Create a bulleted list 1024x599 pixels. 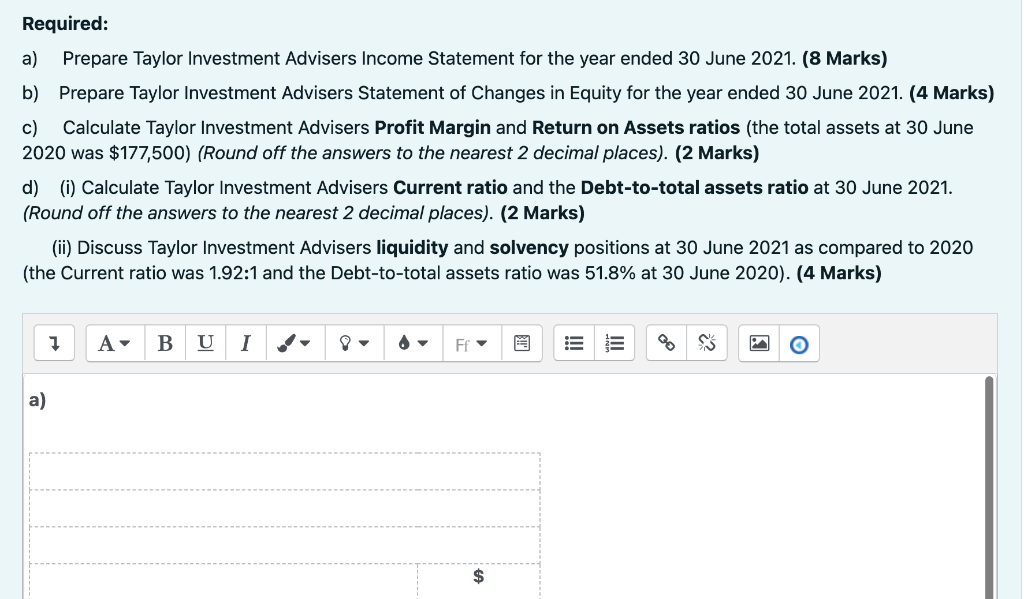pos(572,343)
